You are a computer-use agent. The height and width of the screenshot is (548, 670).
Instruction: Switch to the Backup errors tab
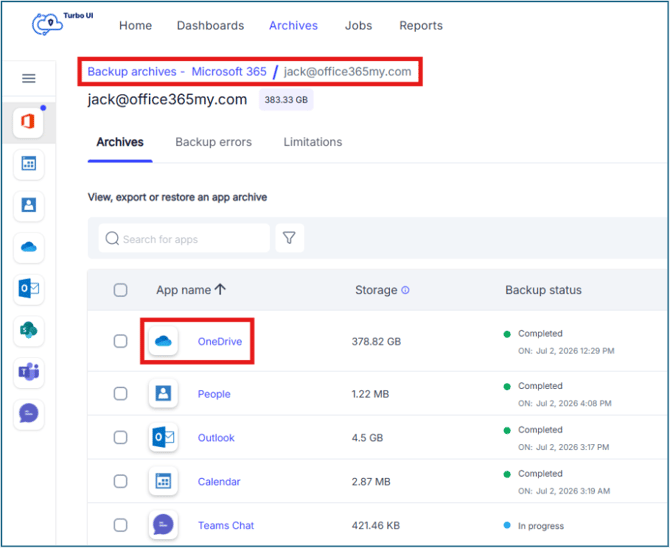(213, 142)
